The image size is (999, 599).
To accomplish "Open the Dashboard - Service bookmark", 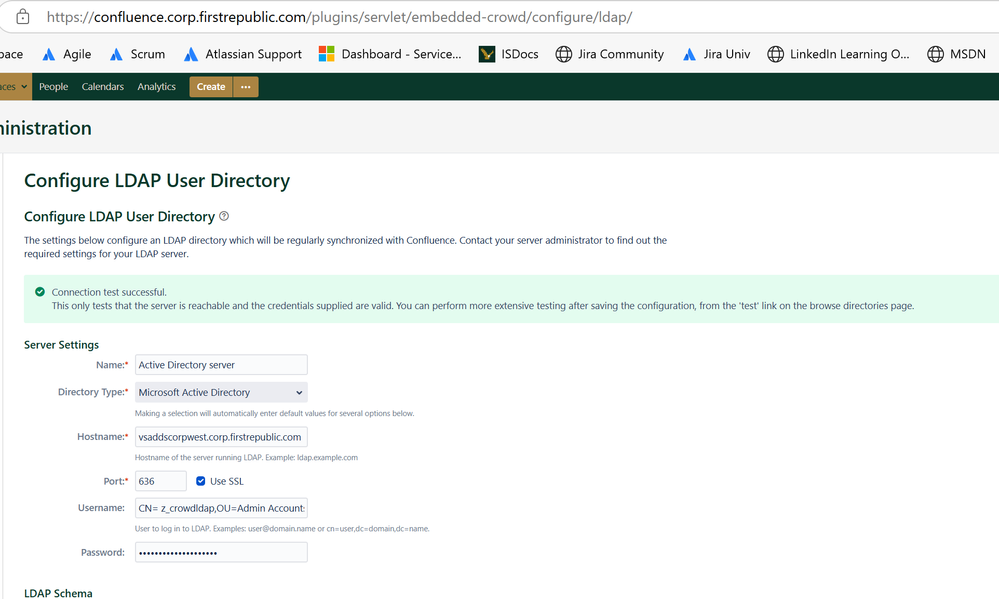I will 390,54.
